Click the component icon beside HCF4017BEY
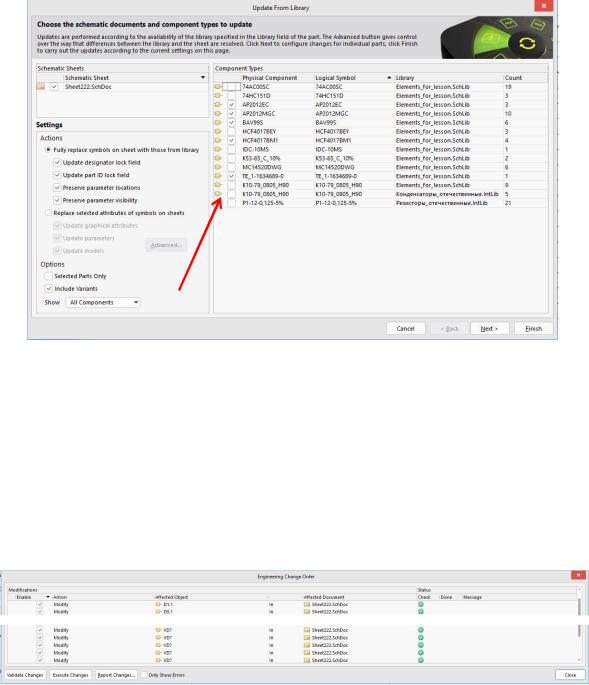 point(218,131)
